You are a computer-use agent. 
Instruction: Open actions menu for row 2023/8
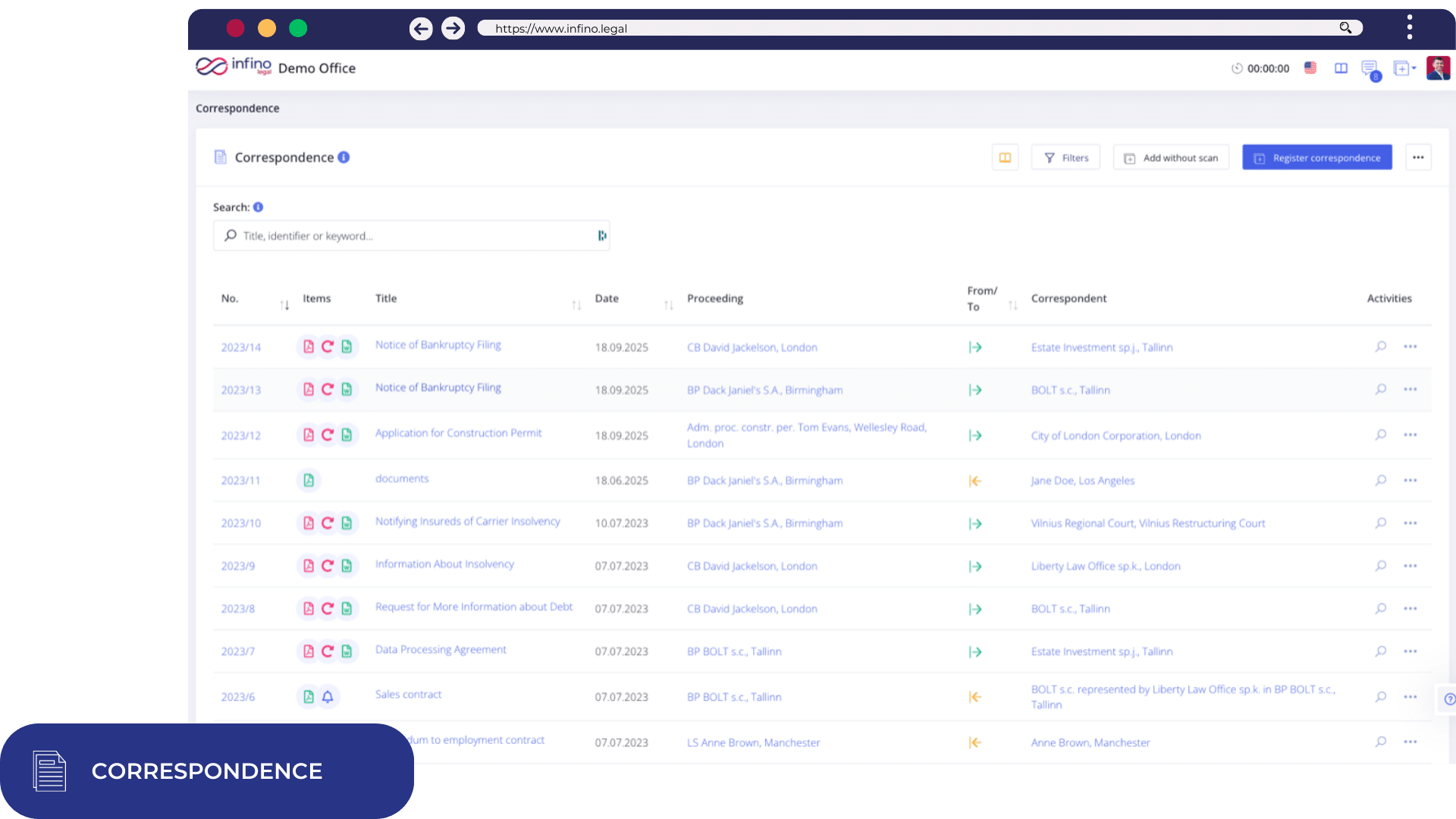click(1410, 608)
